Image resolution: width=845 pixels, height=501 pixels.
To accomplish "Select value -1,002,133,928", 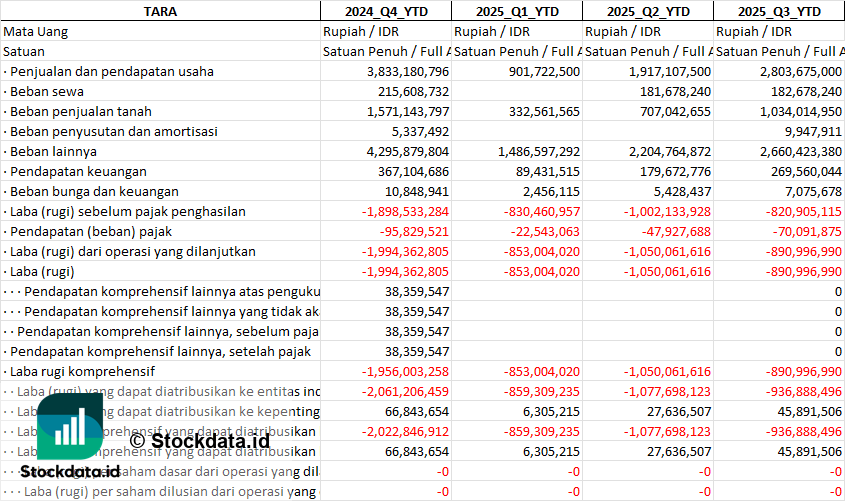I will pos(668,211).
